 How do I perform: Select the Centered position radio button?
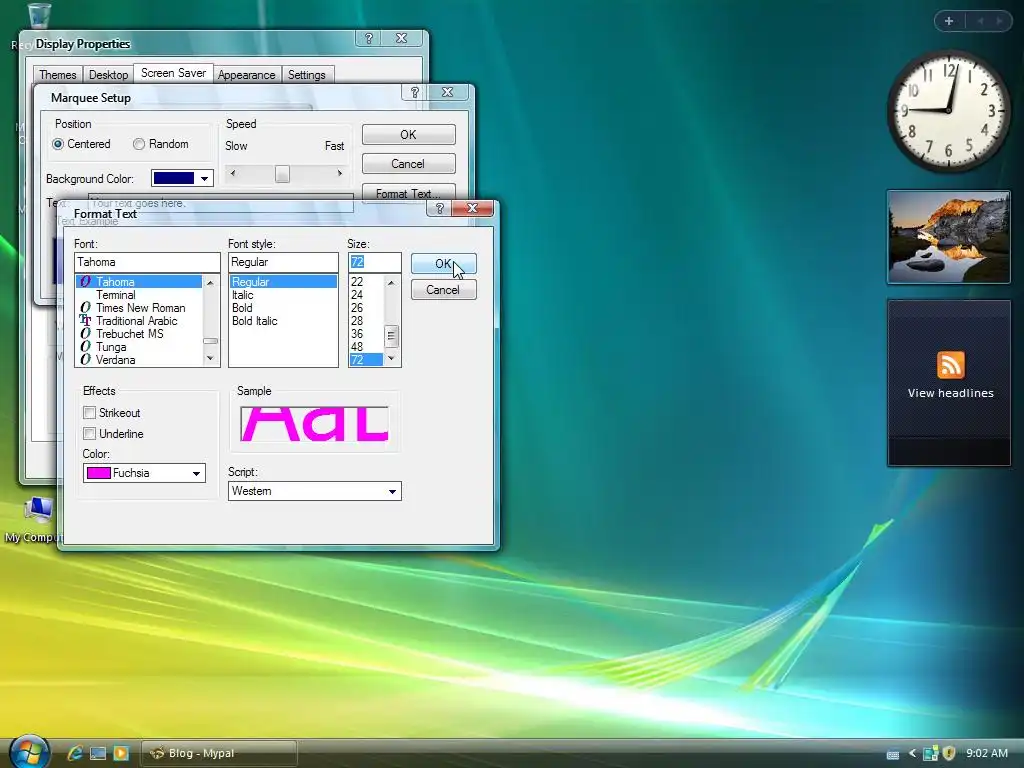58,144
